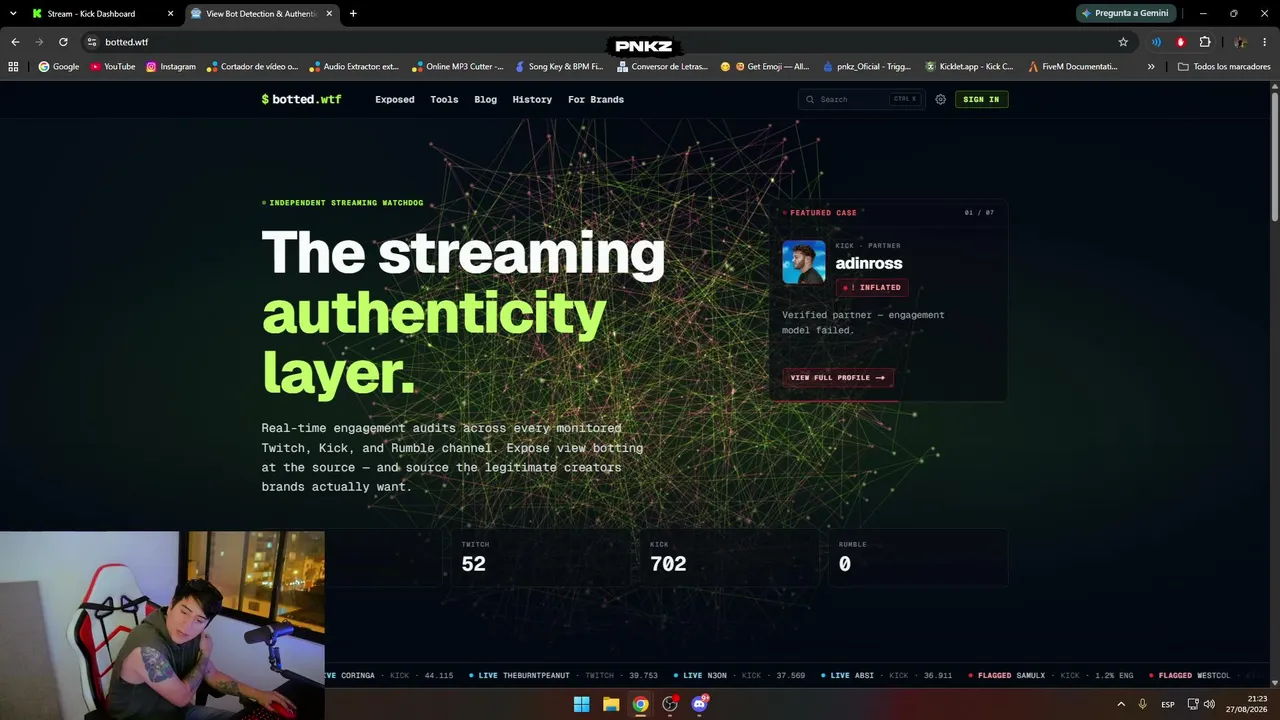The image size is (1280, 720).
Task: Open the Get Emoji bookmark
Action: pyautogui.click(x=765, y=67)
